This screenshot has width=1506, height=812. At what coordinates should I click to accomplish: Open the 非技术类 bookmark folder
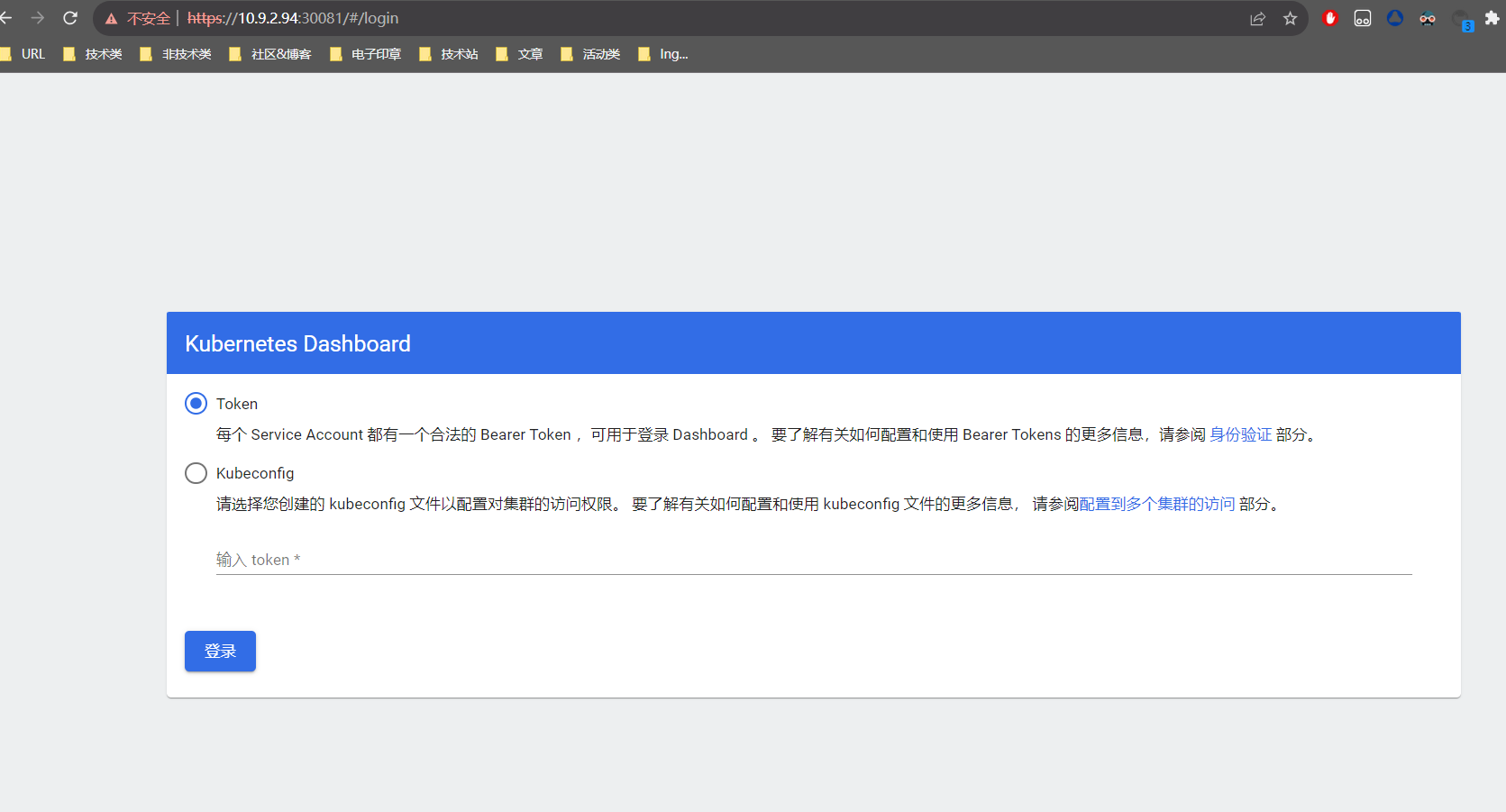click(x=176, y=54)
